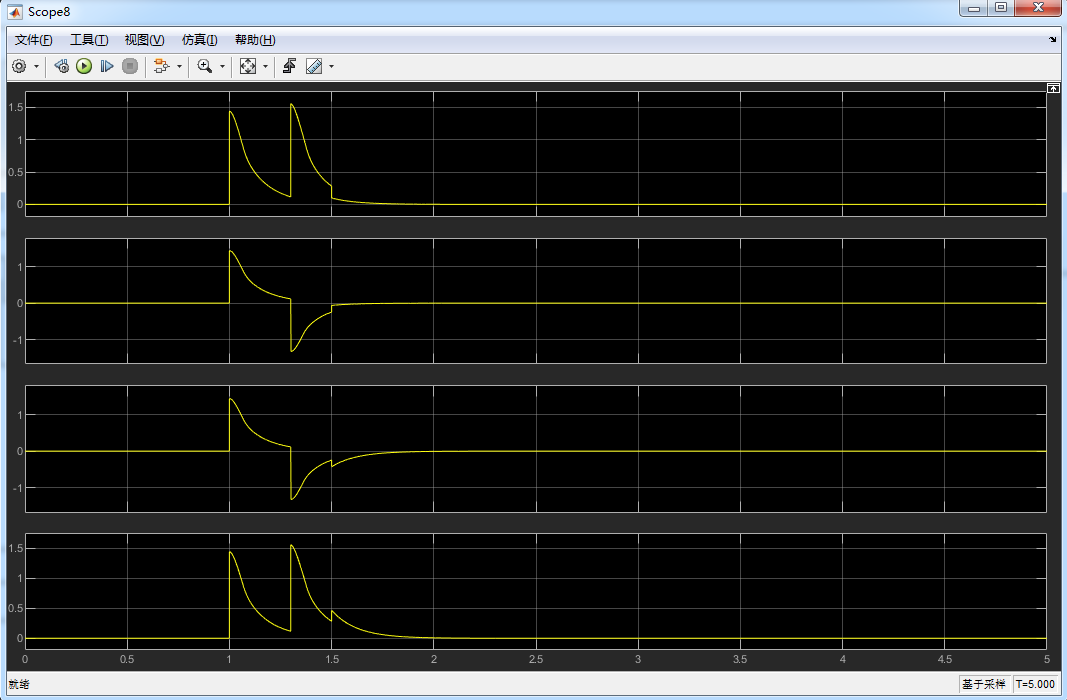Run the simulation with the play button
1067x700 pixels.
[84, 66]
